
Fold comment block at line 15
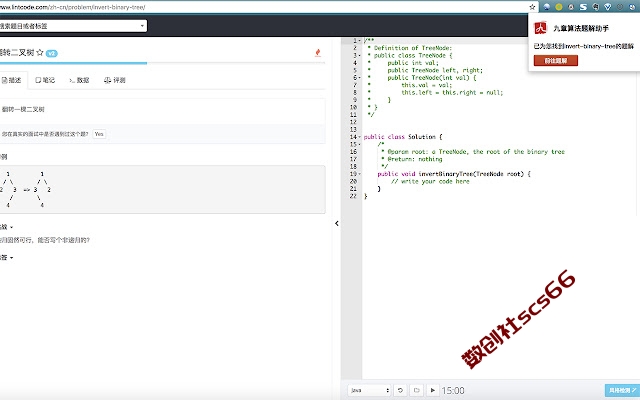point(360,144)
